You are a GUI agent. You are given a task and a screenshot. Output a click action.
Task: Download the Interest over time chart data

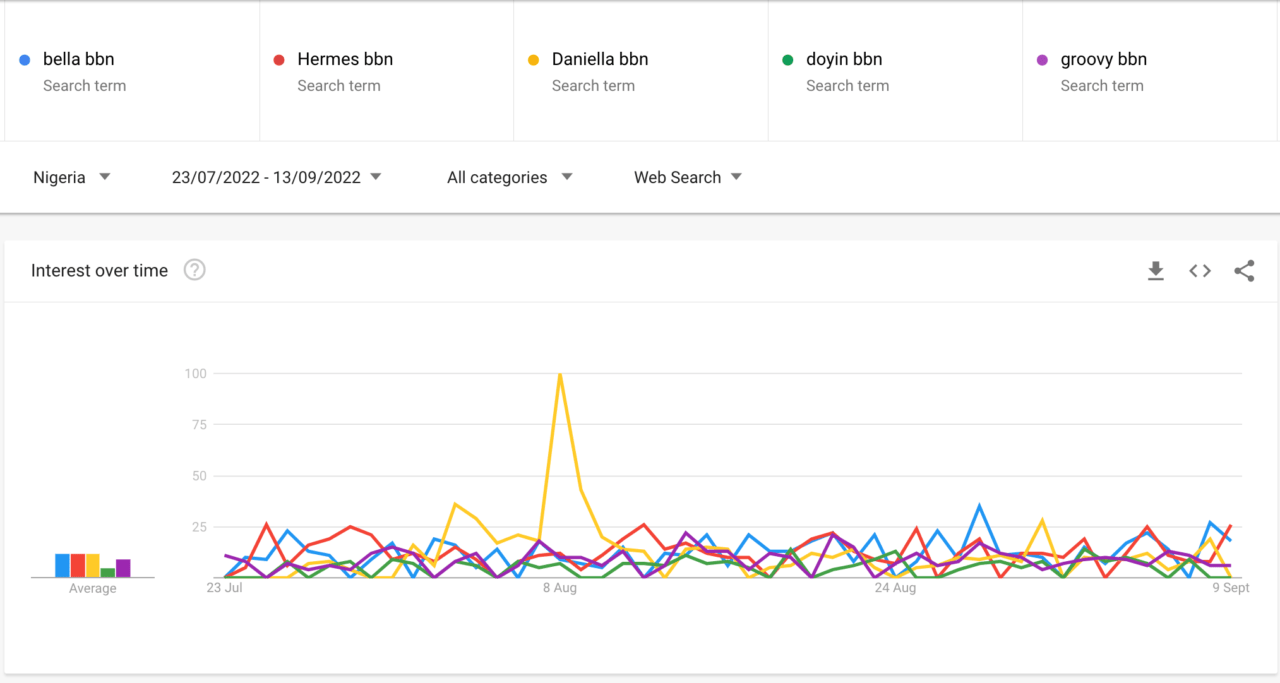1156,271
